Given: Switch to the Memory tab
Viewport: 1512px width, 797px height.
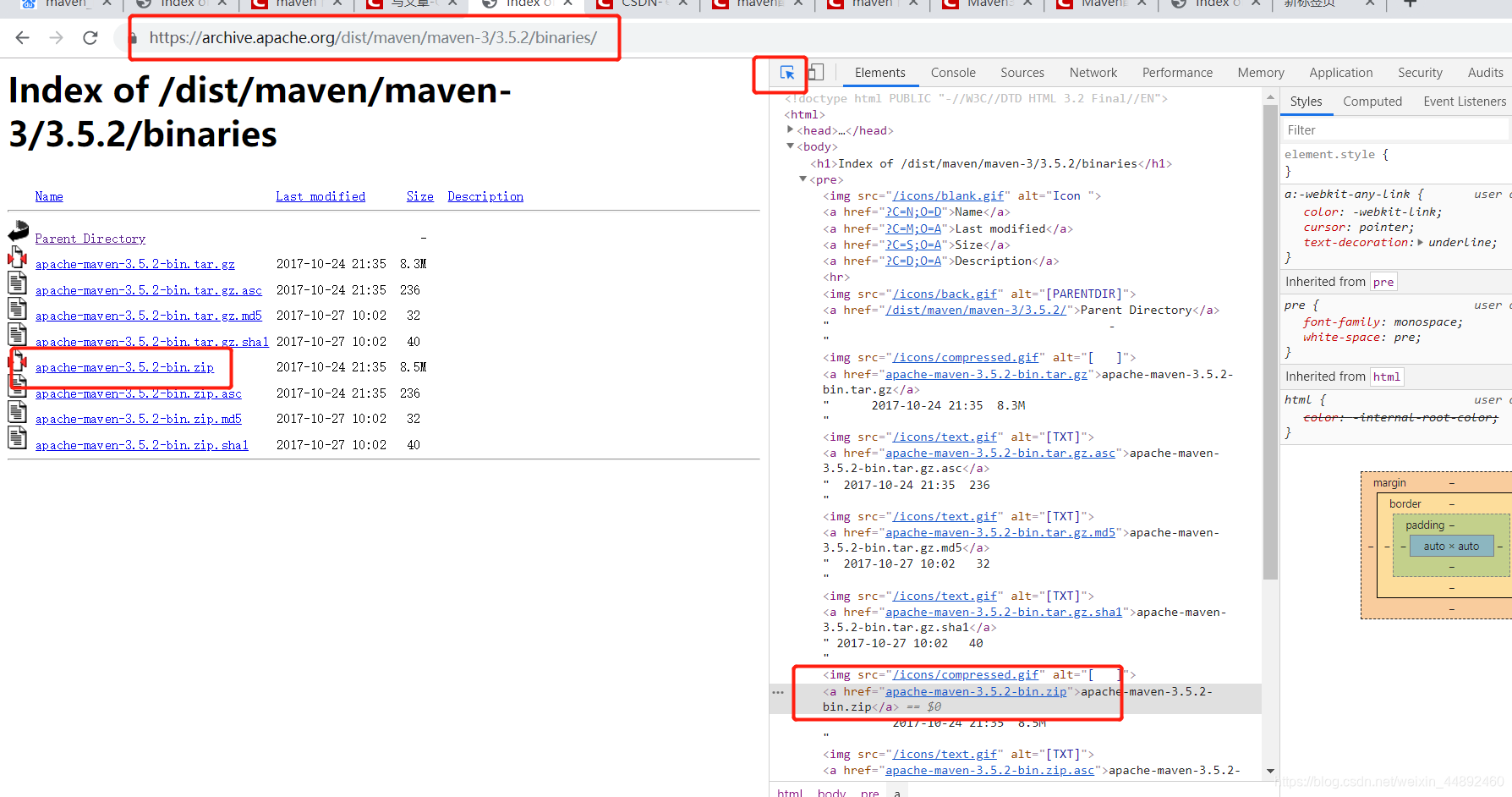Looking at the screenshot, I should pos(1261,73).
